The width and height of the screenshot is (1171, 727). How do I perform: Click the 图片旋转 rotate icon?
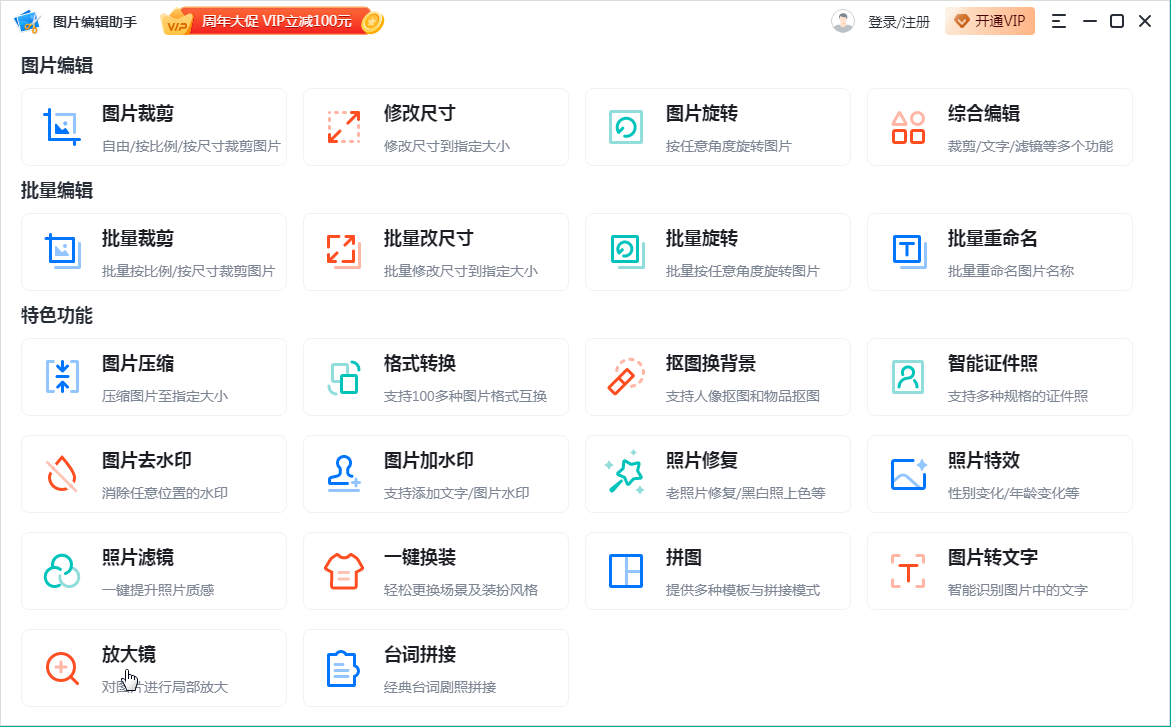[626, 127]
